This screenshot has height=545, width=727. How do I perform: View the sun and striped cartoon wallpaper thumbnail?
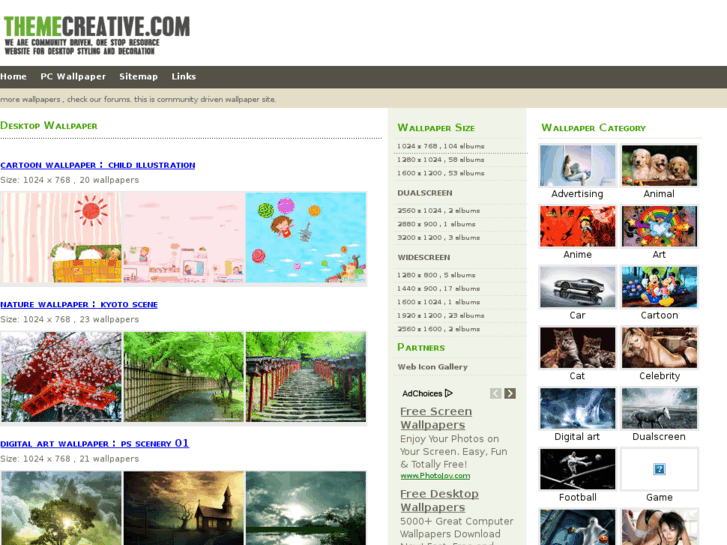pos(61,237)
